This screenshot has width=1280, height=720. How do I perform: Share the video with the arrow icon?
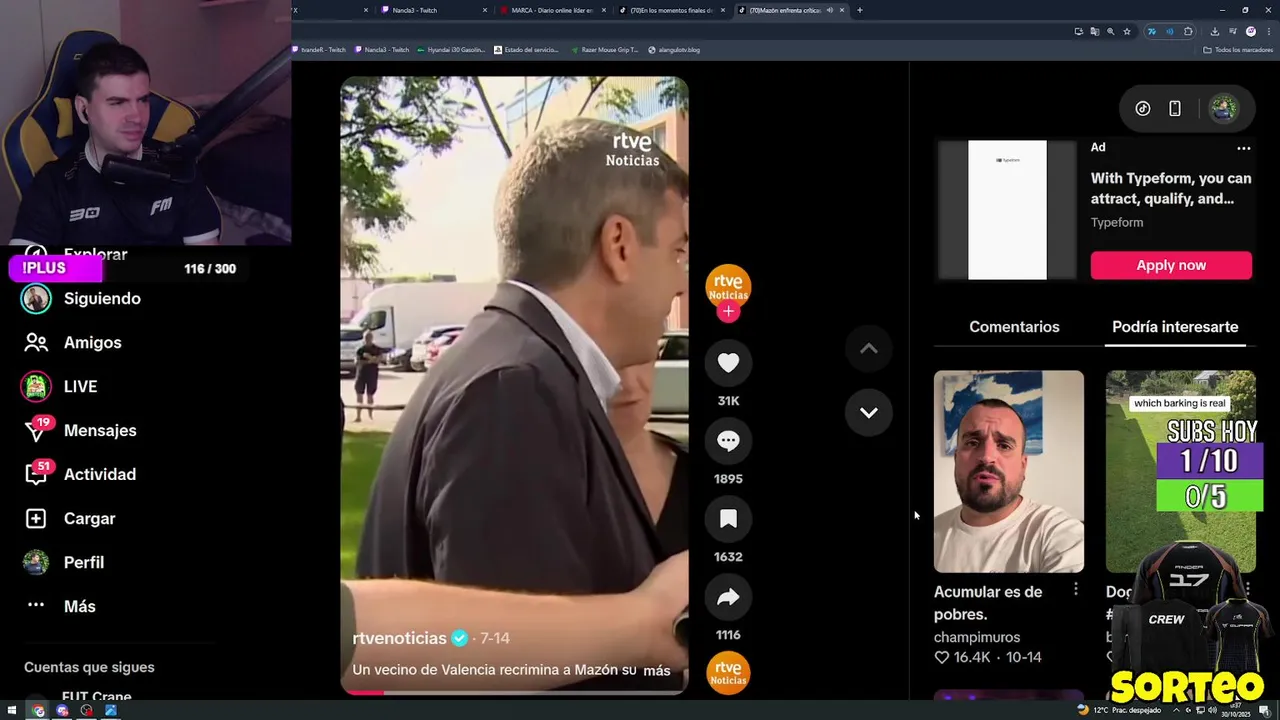[x=728, y=597]
